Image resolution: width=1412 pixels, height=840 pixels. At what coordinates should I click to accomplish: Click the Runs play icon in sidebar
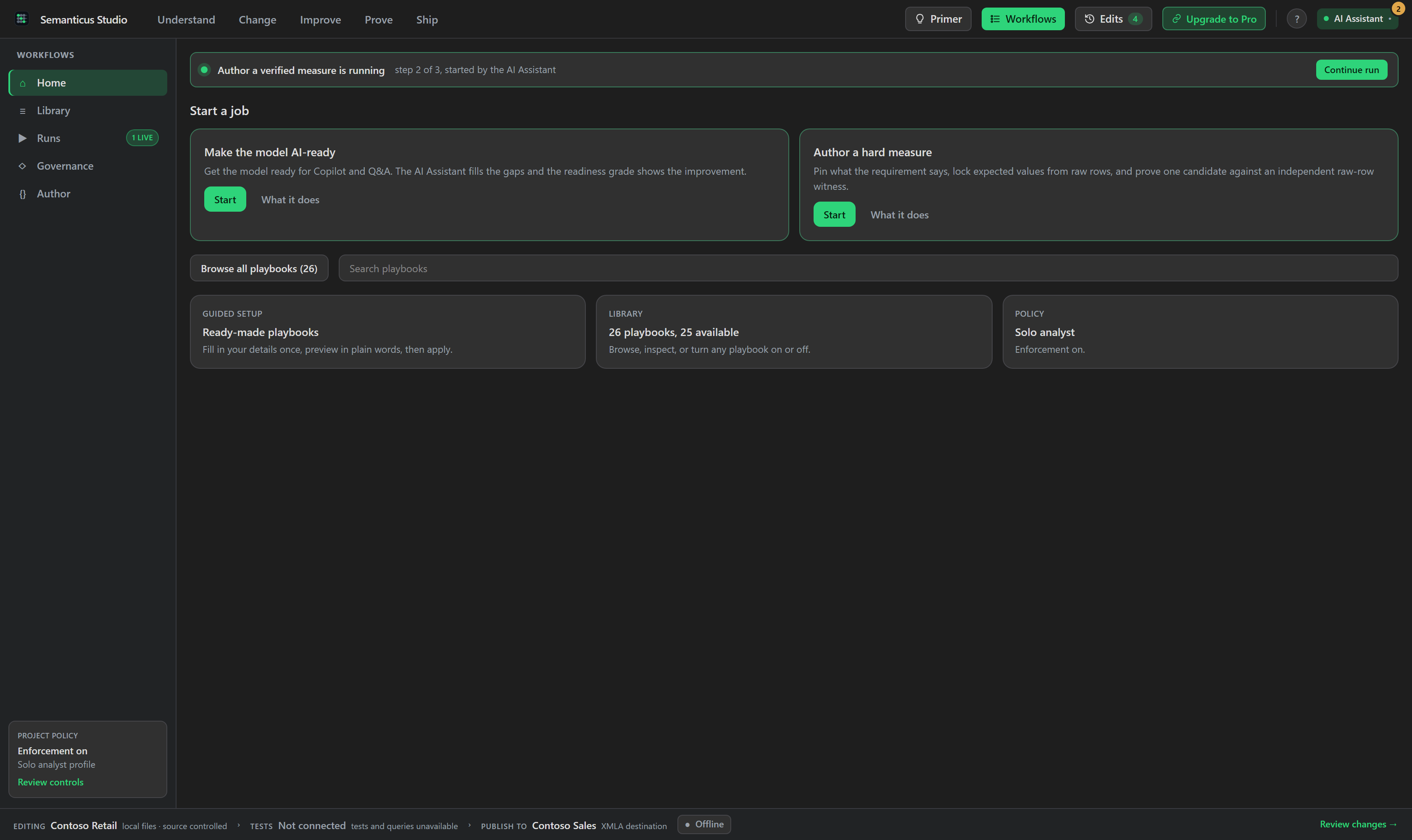23,138
